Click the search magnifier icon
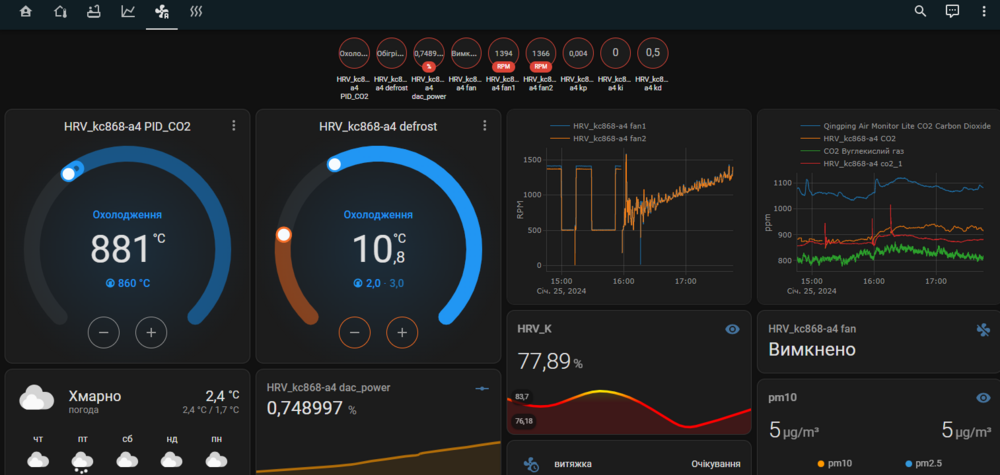 point(920,11)
